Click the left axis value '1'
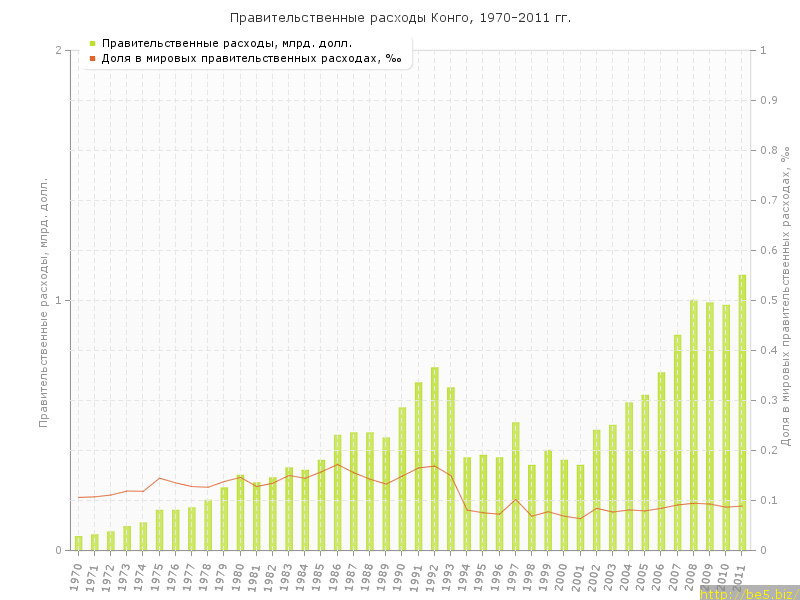 point(58,300)
